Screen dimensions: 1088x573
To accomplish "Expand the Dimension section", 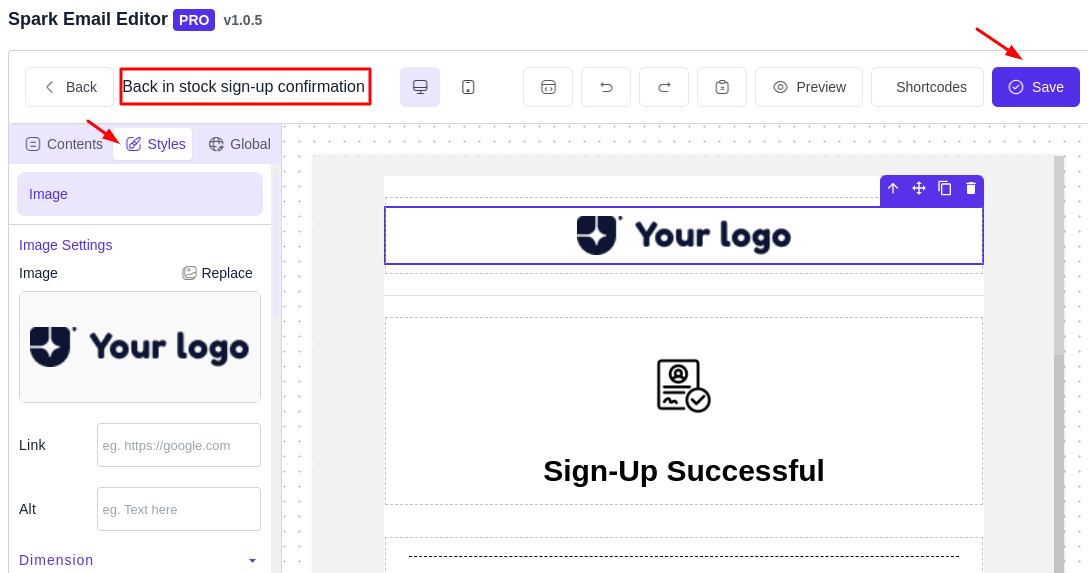I will pyautogui.click(x=252, y=560).
